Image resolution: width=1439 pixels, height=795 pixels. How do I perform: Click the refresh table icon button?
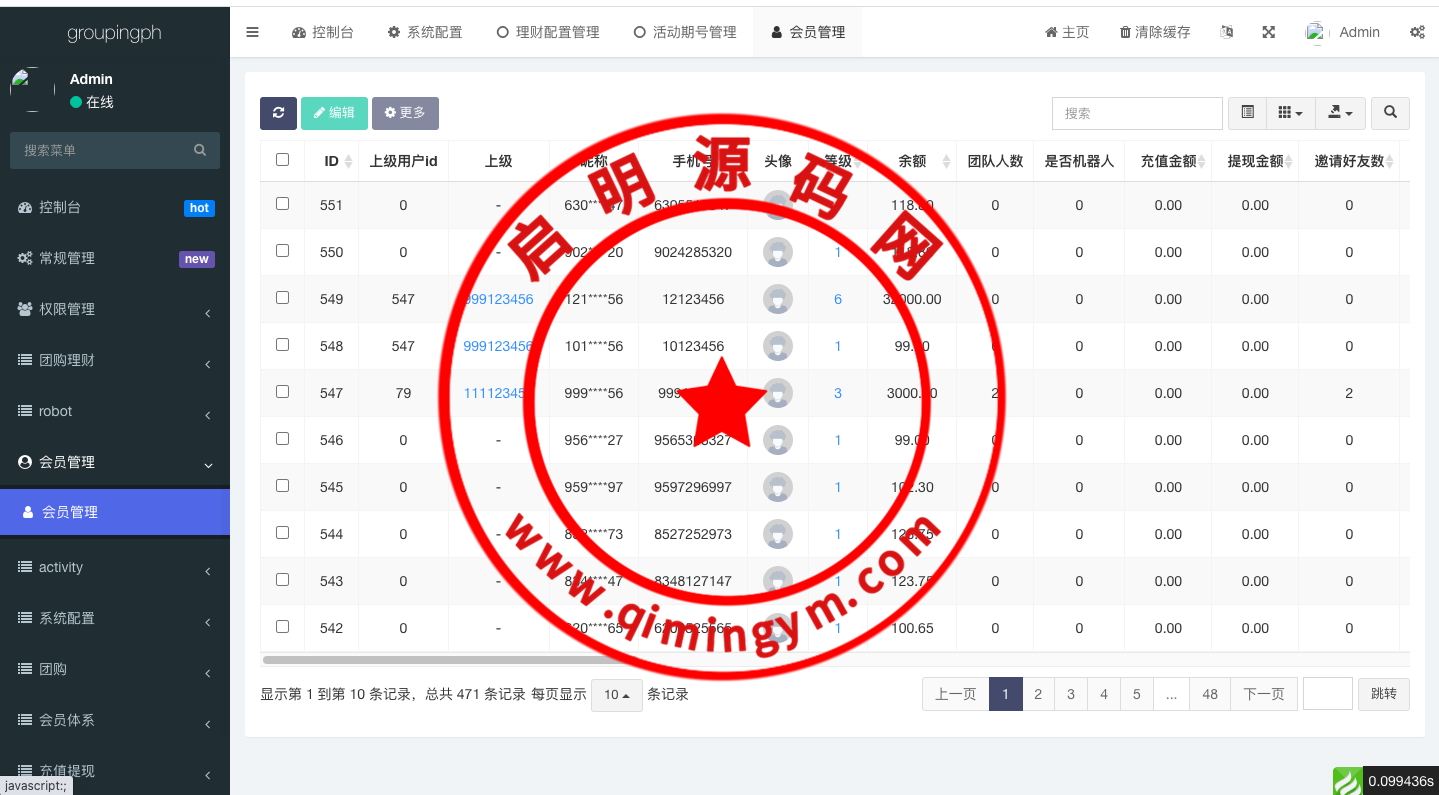pos(278,113)
